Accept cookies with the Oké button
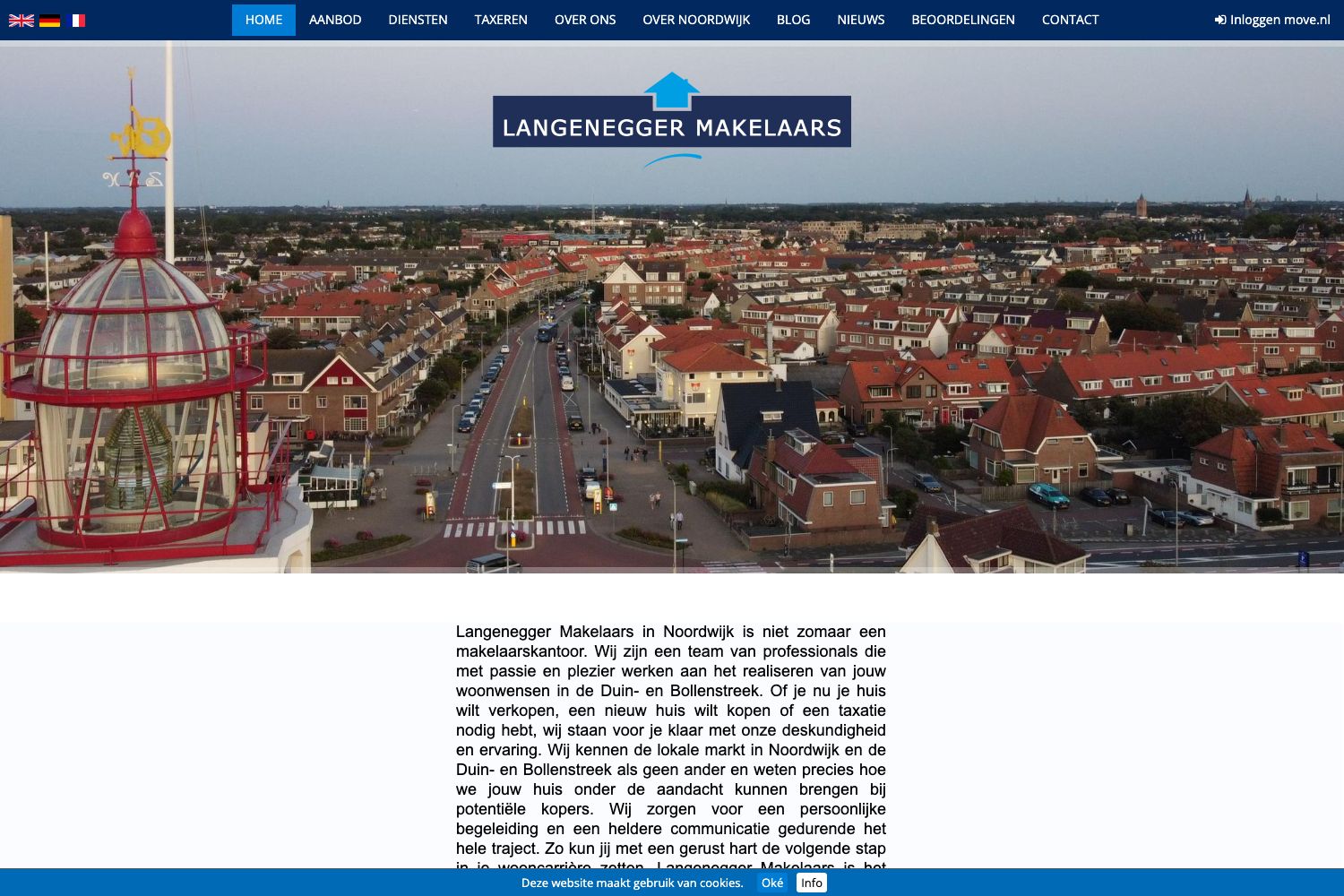 (772, 883)
